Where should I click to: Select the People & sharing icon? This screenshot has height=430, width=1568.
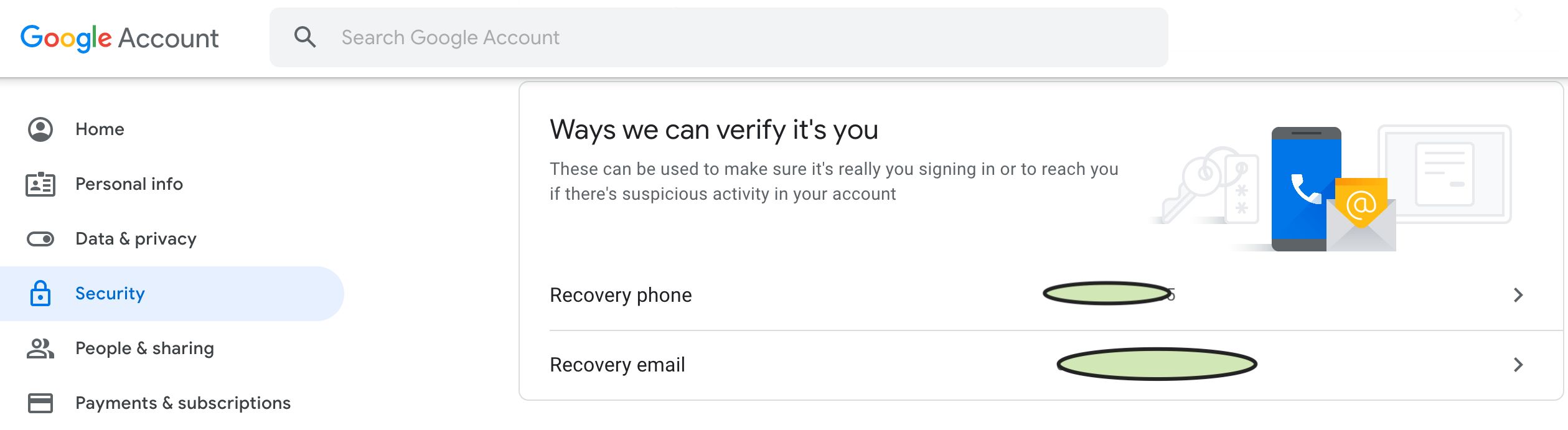40,348
